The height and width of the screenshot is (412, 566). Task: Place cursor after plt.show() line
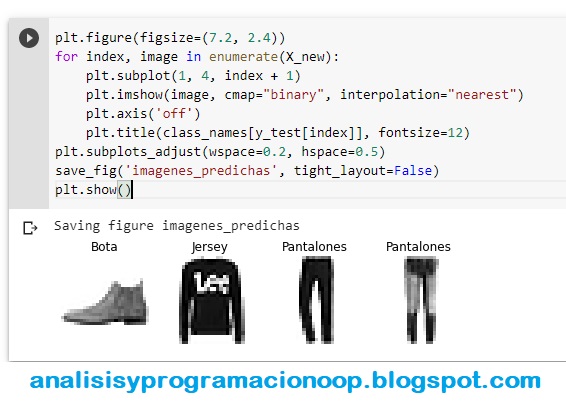tap(132, 190)
